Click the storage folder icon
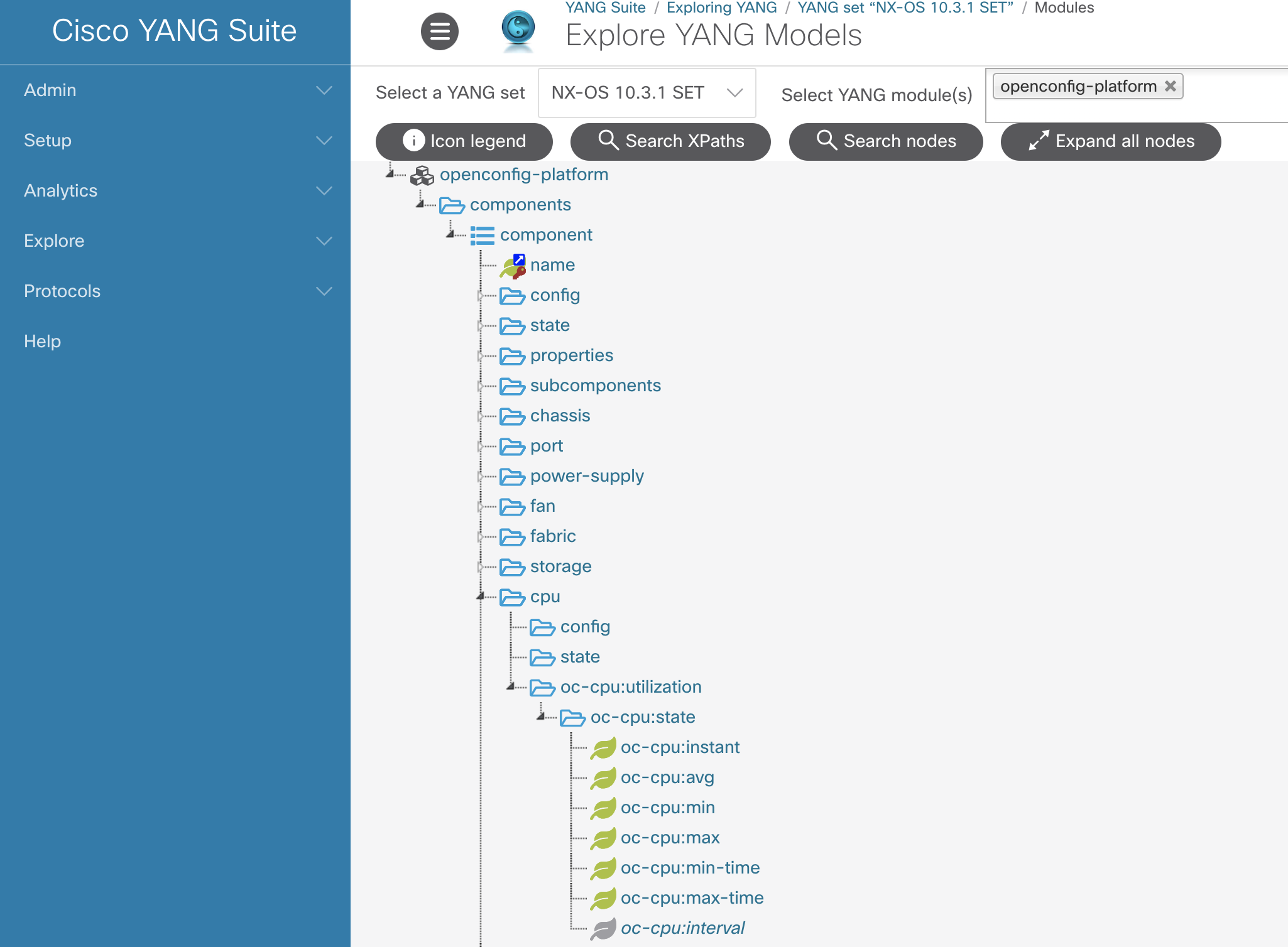 [512, 567]
